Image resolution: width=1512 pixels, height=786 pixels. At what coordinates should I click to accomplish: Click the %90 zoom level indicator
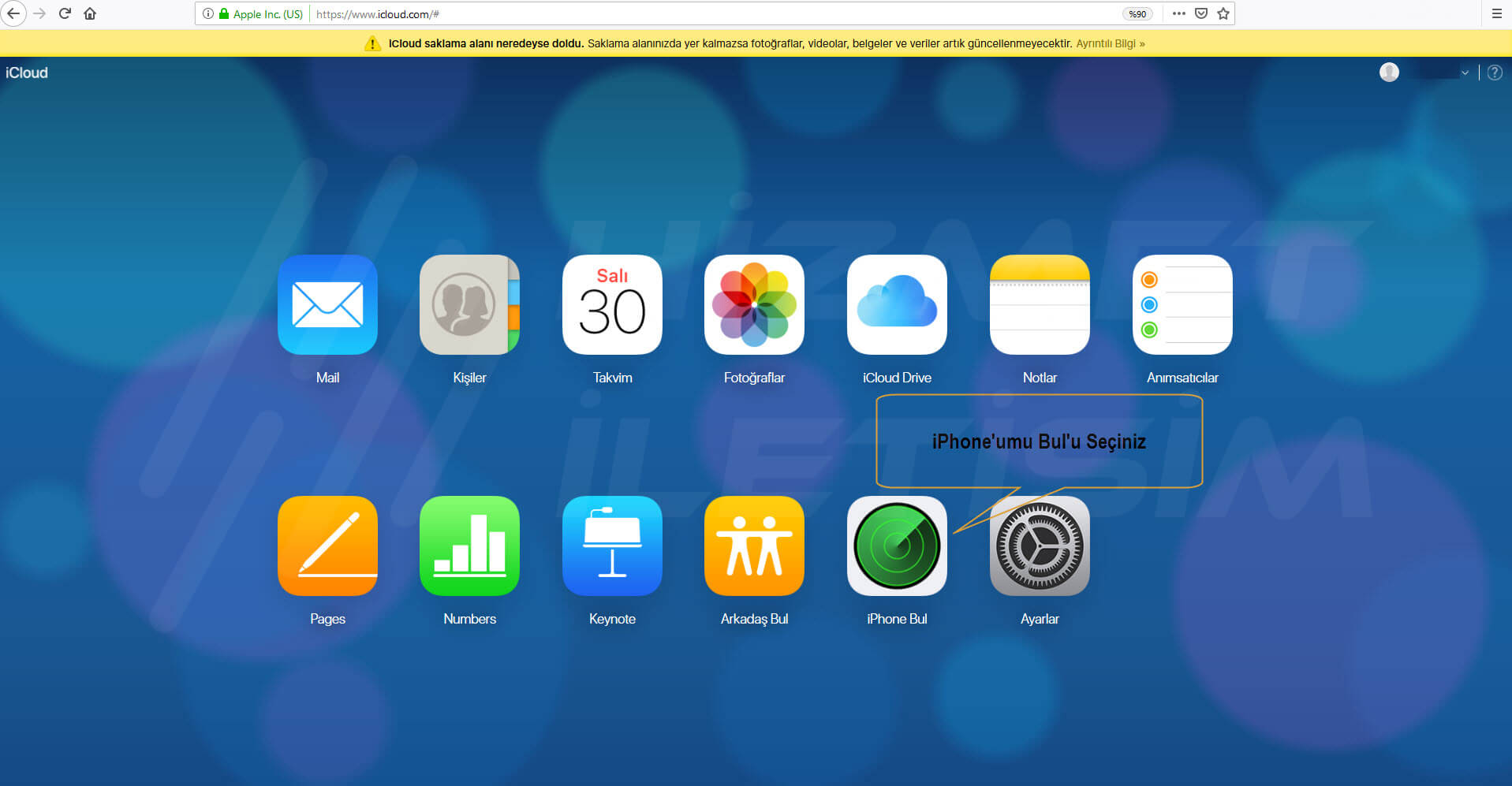(1137, 14)
